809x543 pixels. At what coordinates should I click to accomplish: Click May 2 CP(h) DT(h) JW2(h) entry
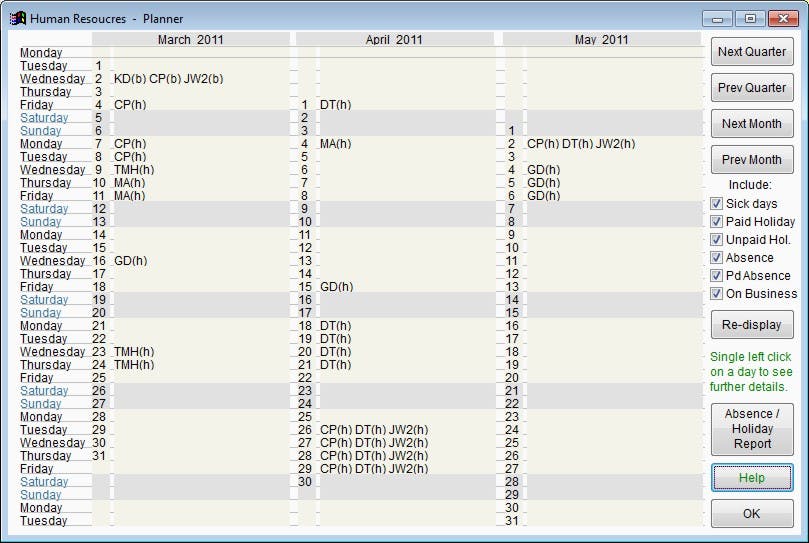coord(581,143)
